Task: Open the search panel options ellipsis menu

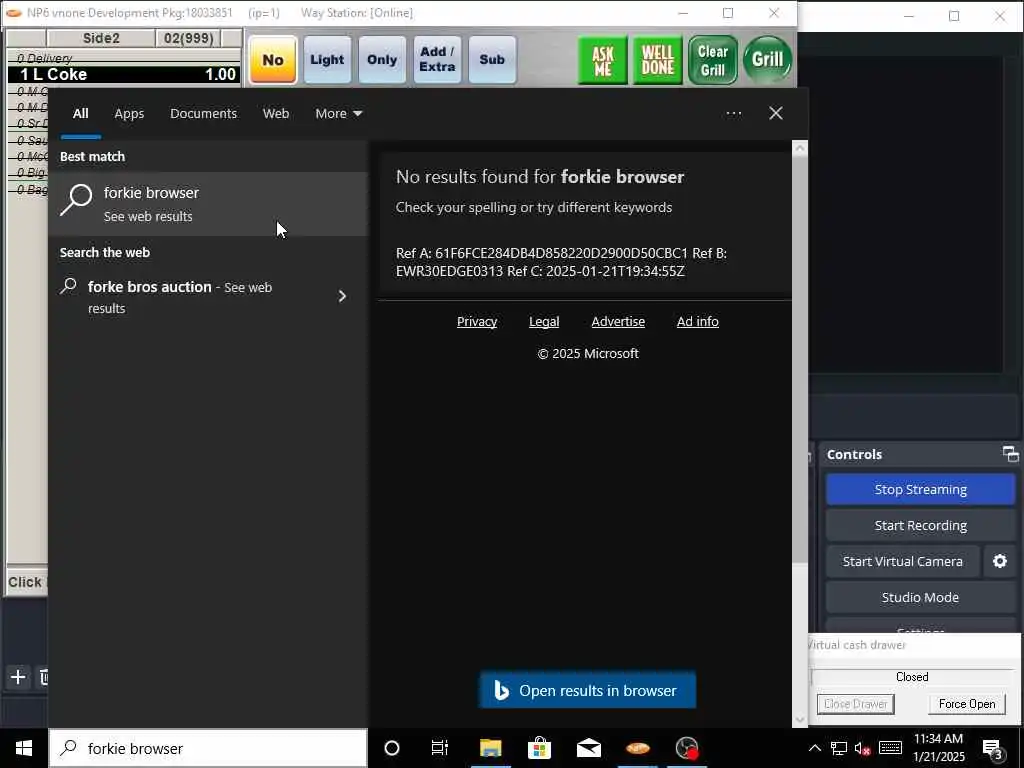Action: [x=733, y=114]
